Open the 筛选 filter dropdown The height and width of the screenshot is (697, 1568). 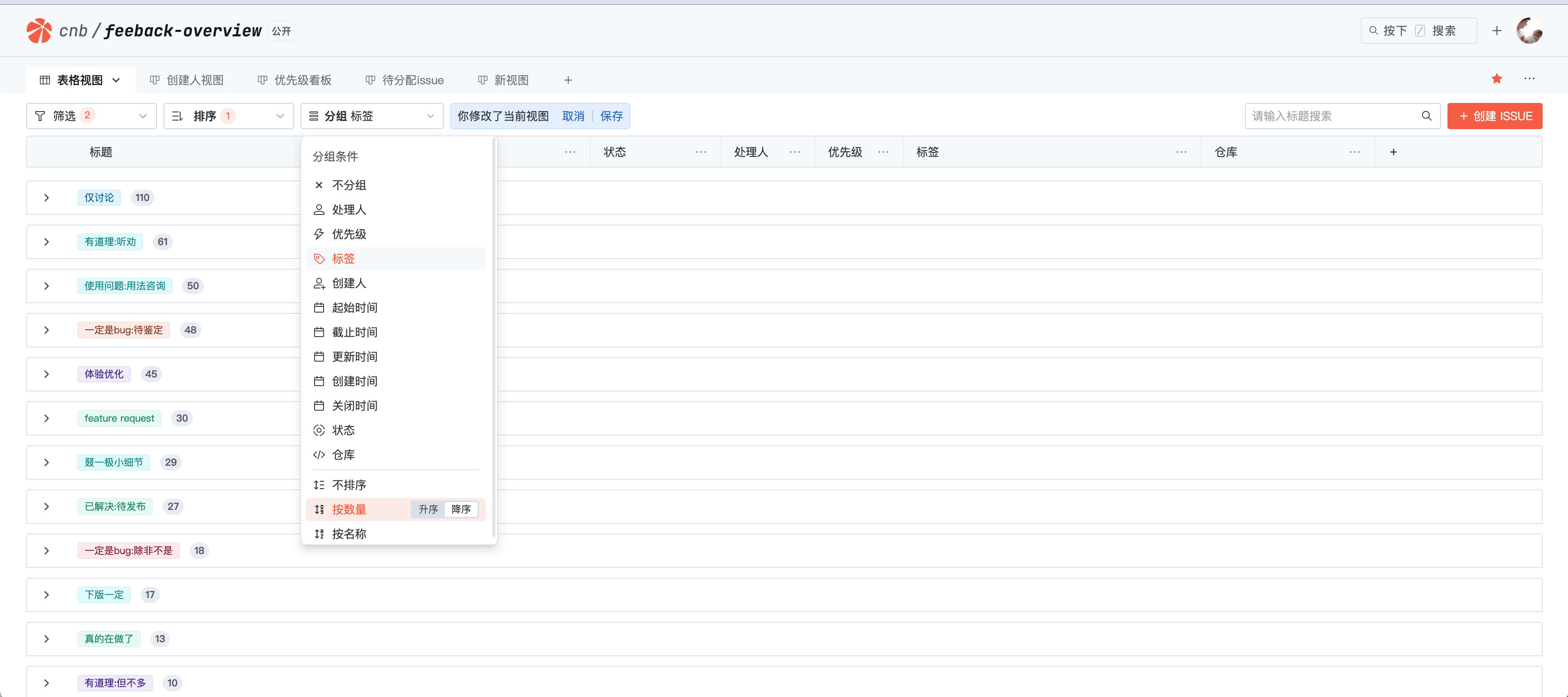click(91, 116)
